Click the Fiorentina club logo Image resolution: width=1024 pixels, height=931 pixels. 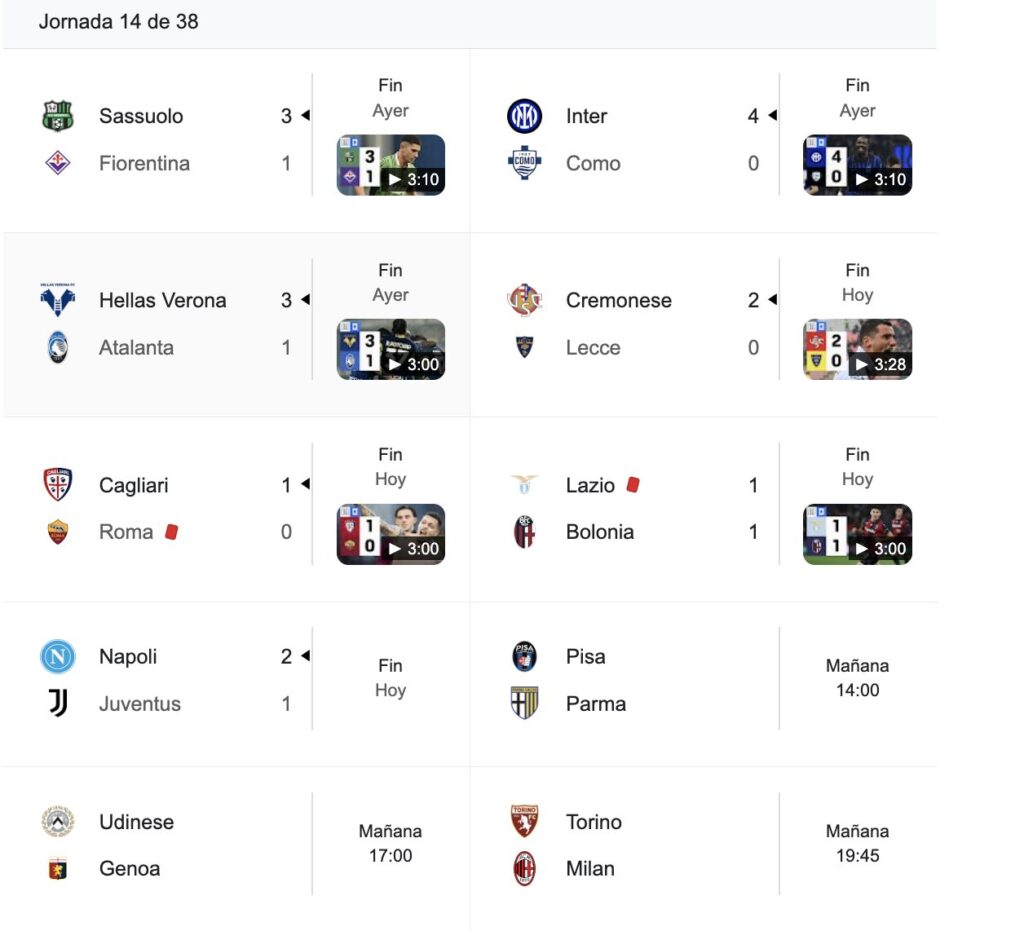click(x=58, y=163)
